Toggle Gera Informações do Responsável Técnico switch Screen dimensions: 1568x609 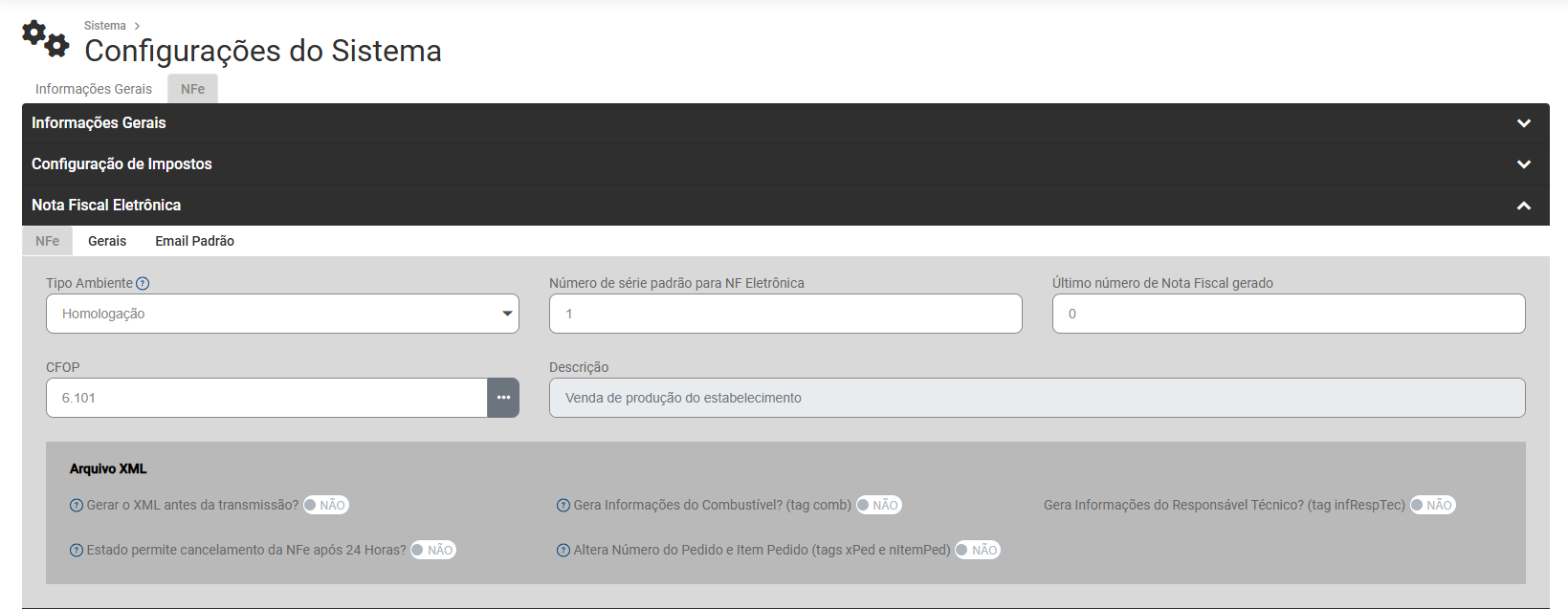(1432, 506)
